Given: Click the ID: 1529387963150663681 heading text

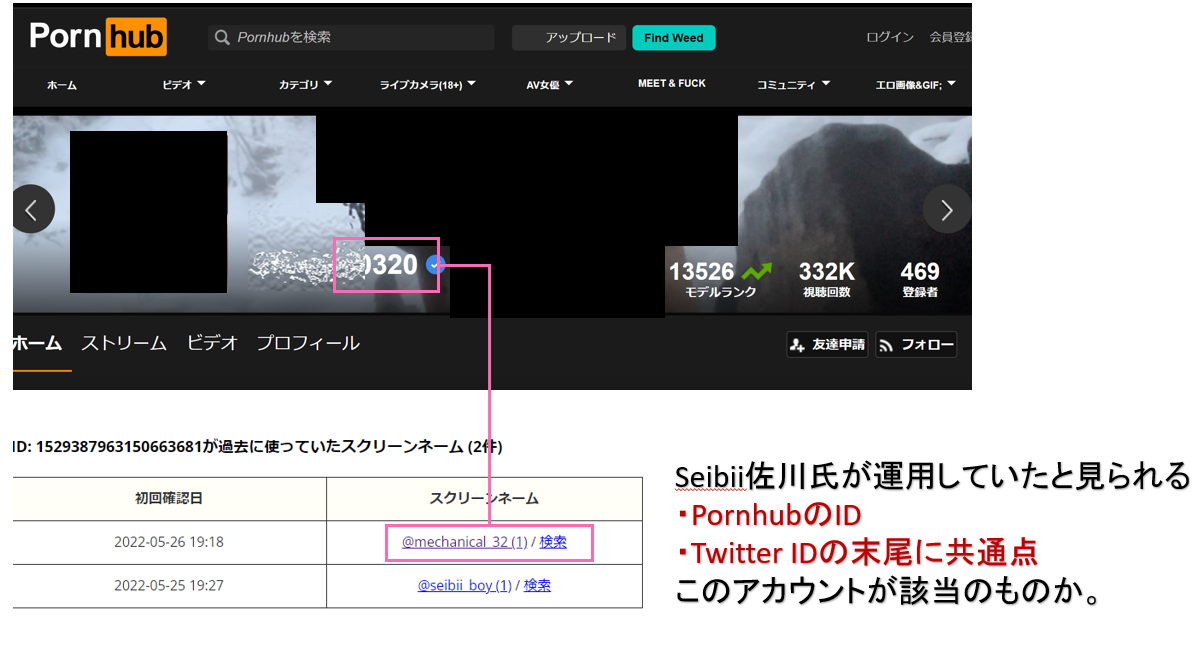Looking at the screenshot, I should [257, 447].
